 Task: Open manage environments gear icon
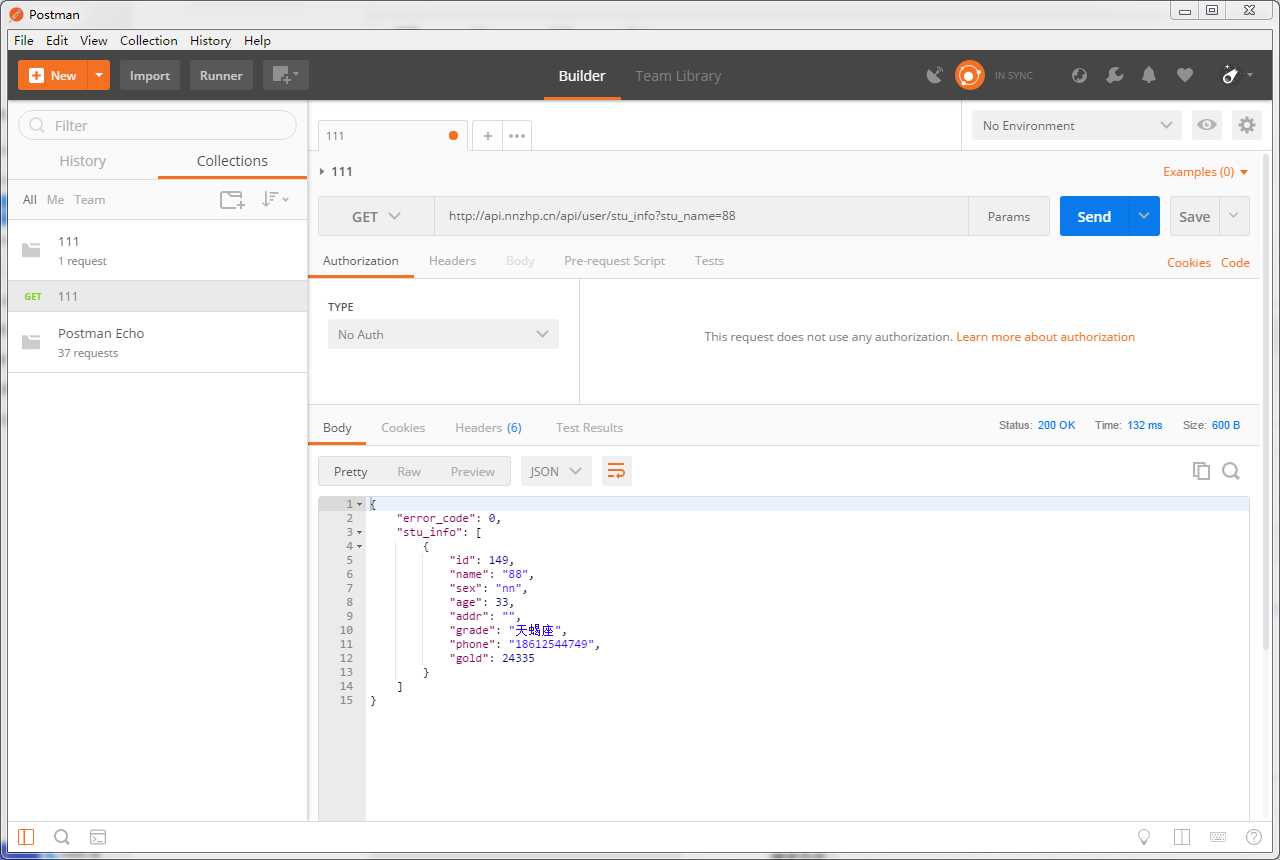(1246, 125)
